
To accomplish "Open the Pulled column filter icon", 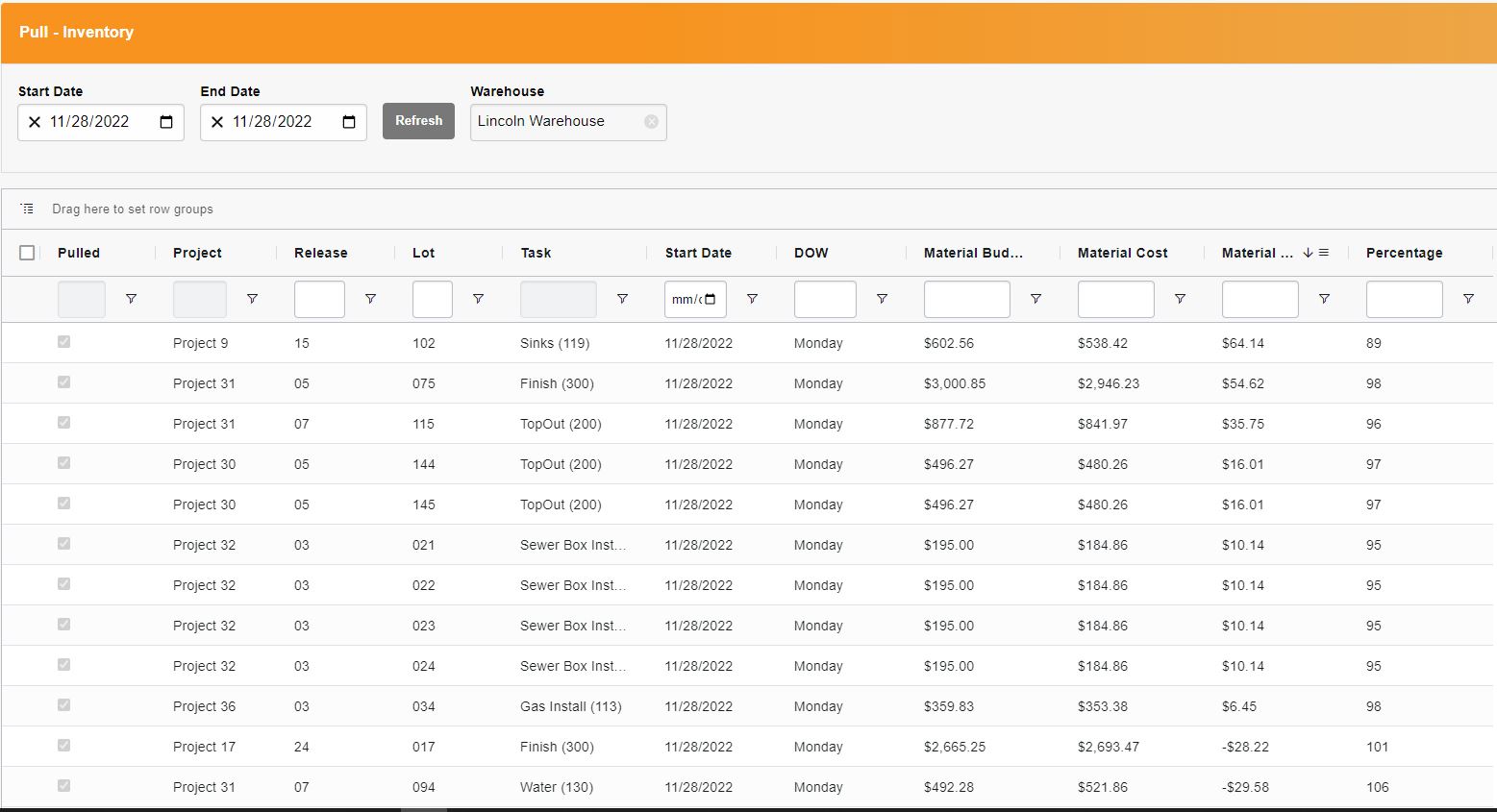I will point(131,299).
